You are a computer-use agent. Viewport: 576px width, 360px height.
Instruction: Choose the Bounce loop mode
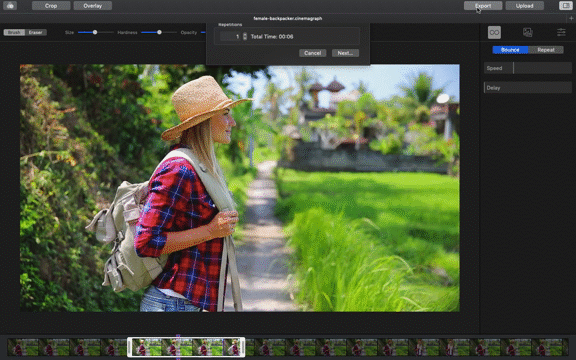(510, 50)
